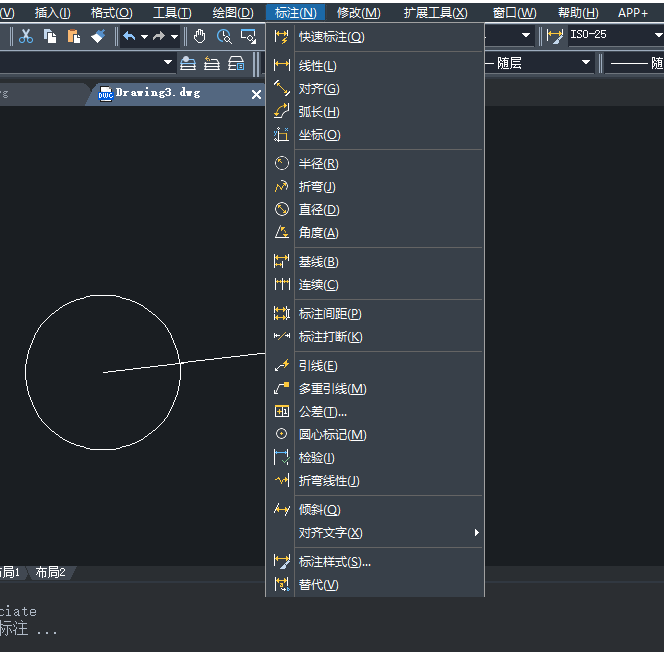664x652 pixels.
Task: Select Radius dimension (半径) menu entry
Action: pos(318,164)
